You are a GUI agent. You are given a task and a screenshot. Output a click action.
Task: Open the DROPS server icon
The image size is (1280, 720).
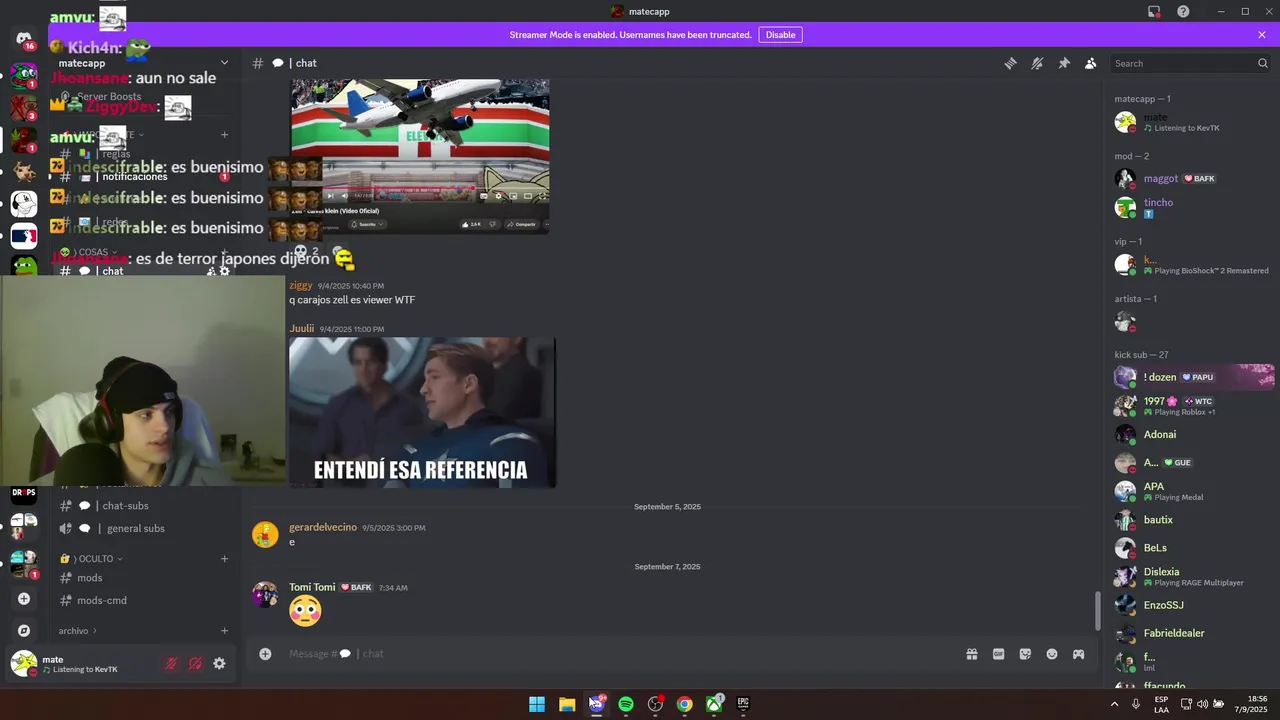24,493
